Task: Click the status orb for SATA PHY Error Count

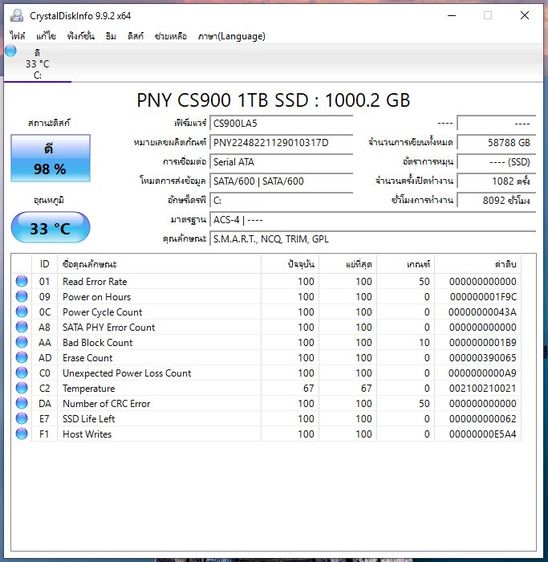Action: coord(22,327)
